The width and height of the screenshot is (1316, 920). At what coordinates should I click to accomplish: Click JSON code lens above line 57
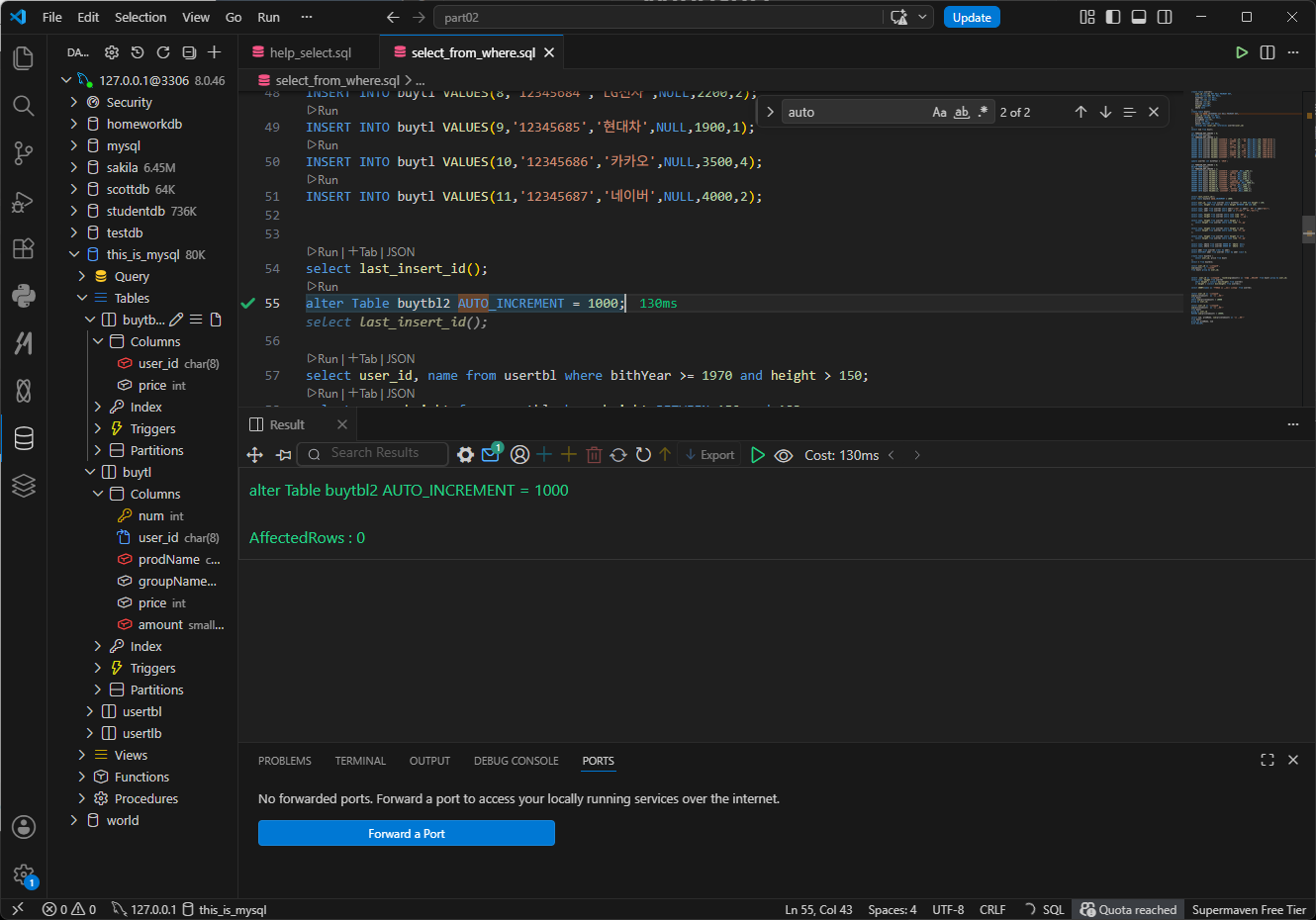(401, 358)
